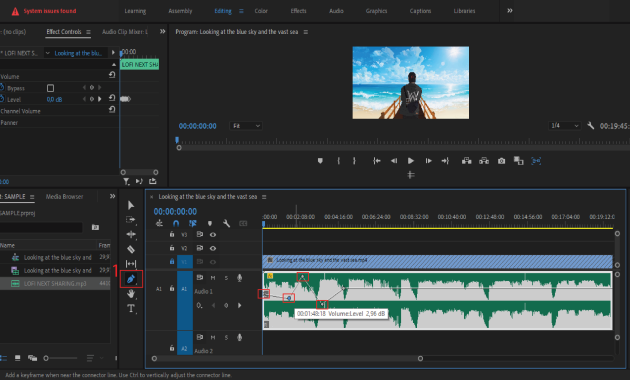Open Editing workspace menu icon
This screenshot has width=630, height=380.
[x=241, y=11]
